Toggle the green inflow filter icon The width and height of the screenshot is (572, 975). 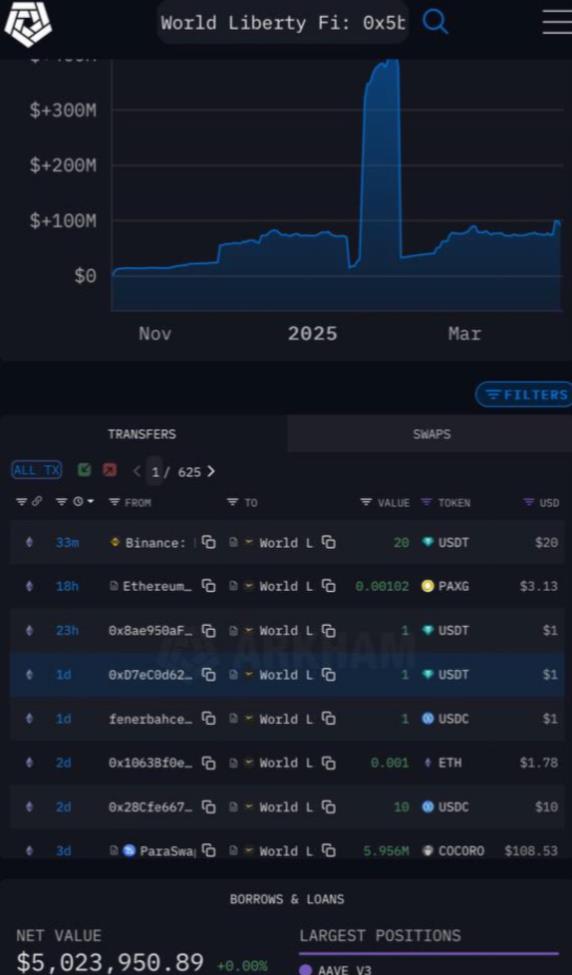point(84,470)
